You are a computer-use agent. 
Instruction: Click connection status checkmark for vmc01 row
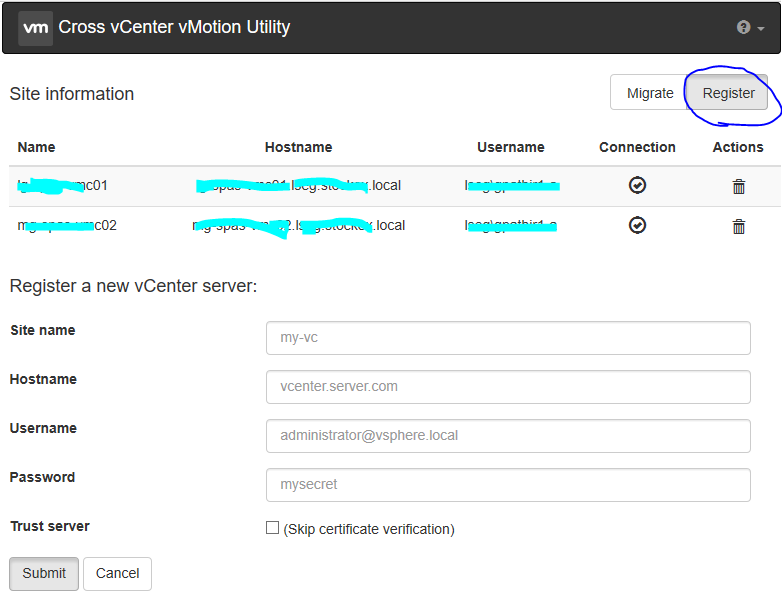click(637, 185)
